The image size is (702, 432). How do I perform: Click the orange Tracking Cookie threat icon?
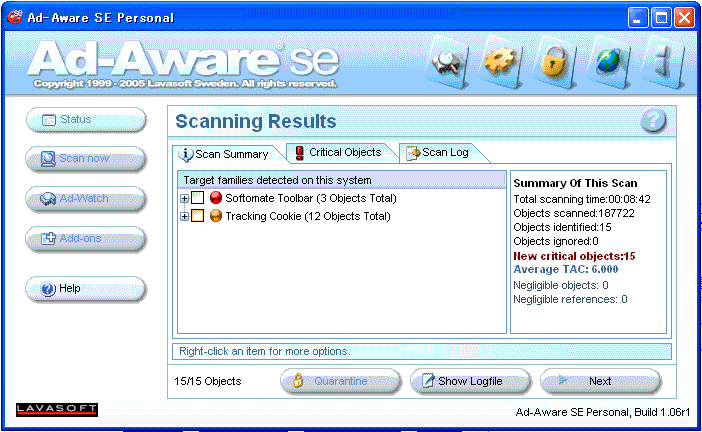(x=216, y=216)
